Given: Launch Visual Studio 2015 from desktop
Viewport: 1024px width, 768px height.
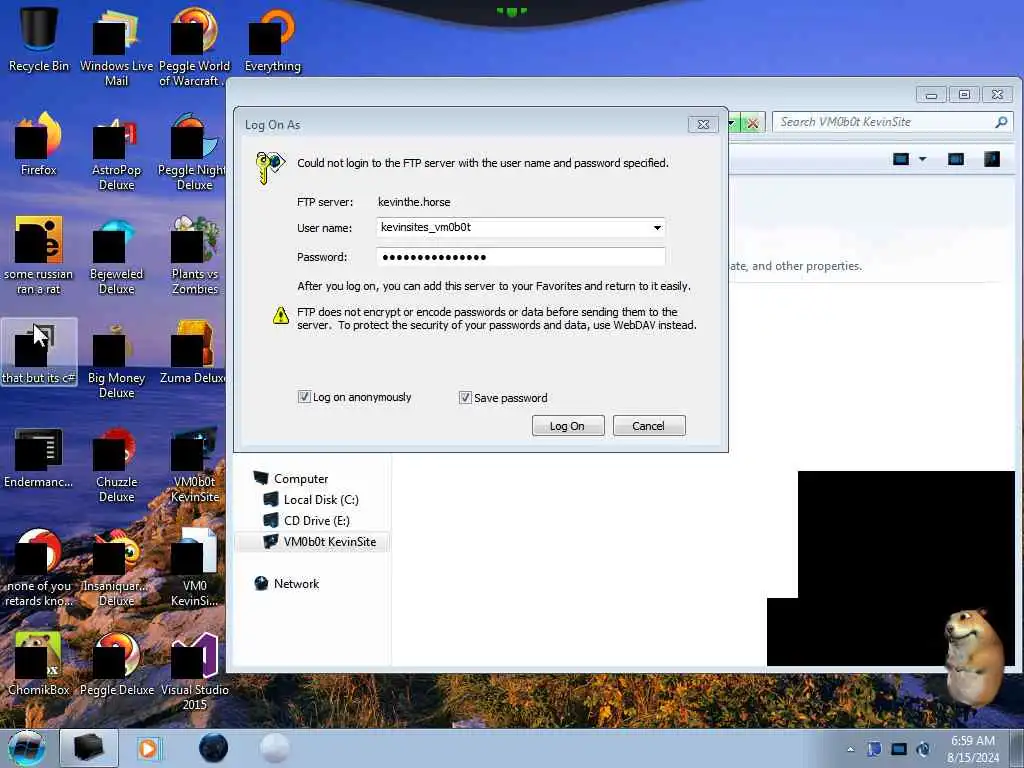Looking at the screenshot, I should (x=194, y=671).
